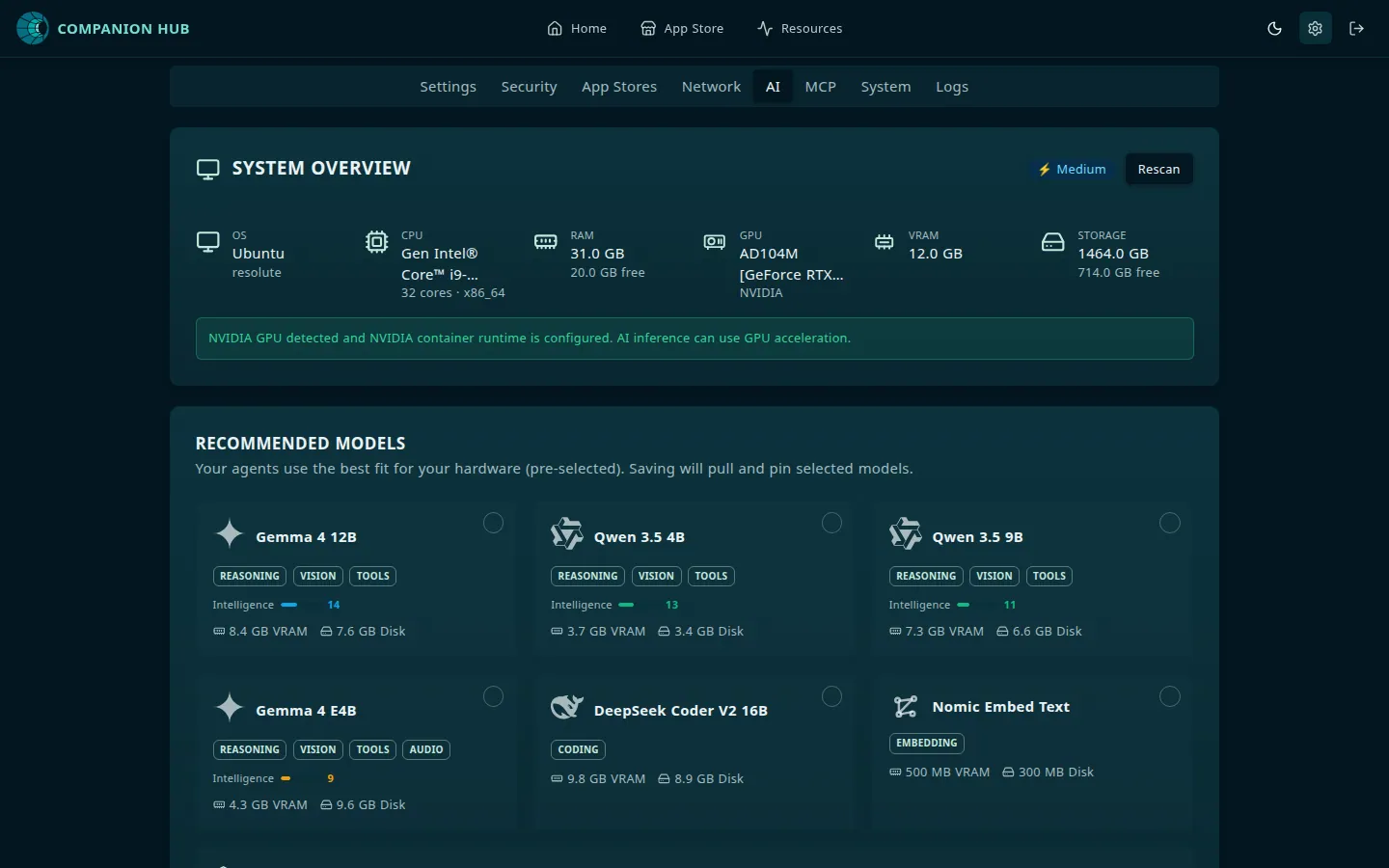Select the Gemma 4 12B model radio
Viewport: 1389px width, 868px height.
[493, 523]
